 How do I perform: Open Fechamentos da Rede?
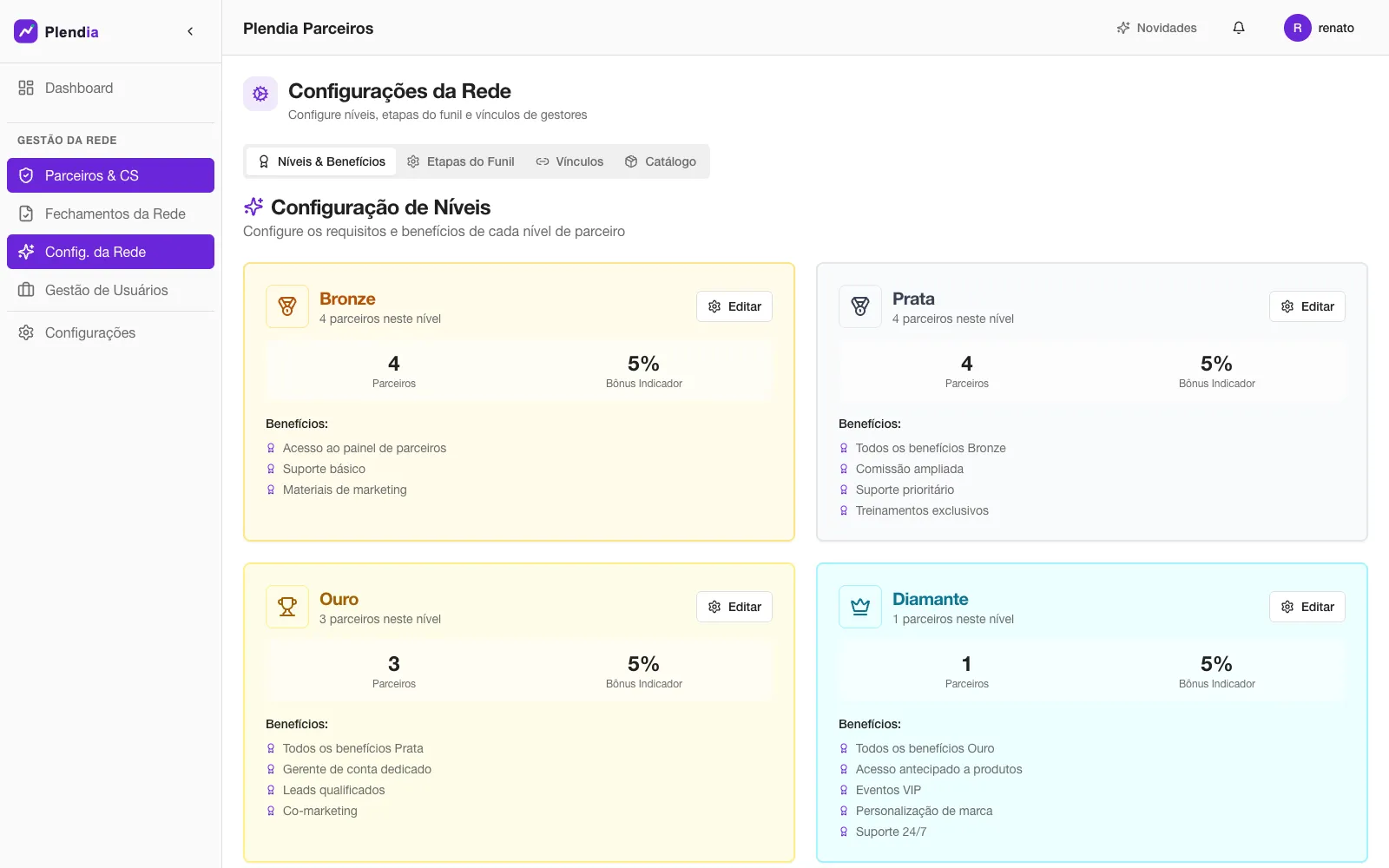point(110,214)
